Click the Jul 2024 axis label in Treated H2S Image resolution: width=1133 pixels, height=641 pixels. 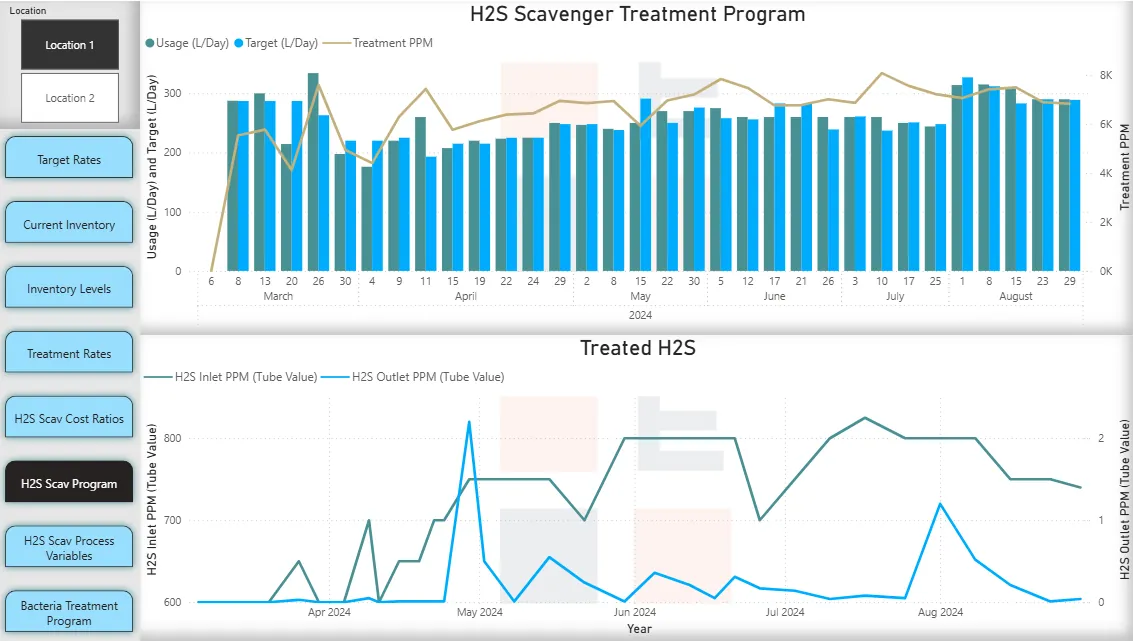785,612
